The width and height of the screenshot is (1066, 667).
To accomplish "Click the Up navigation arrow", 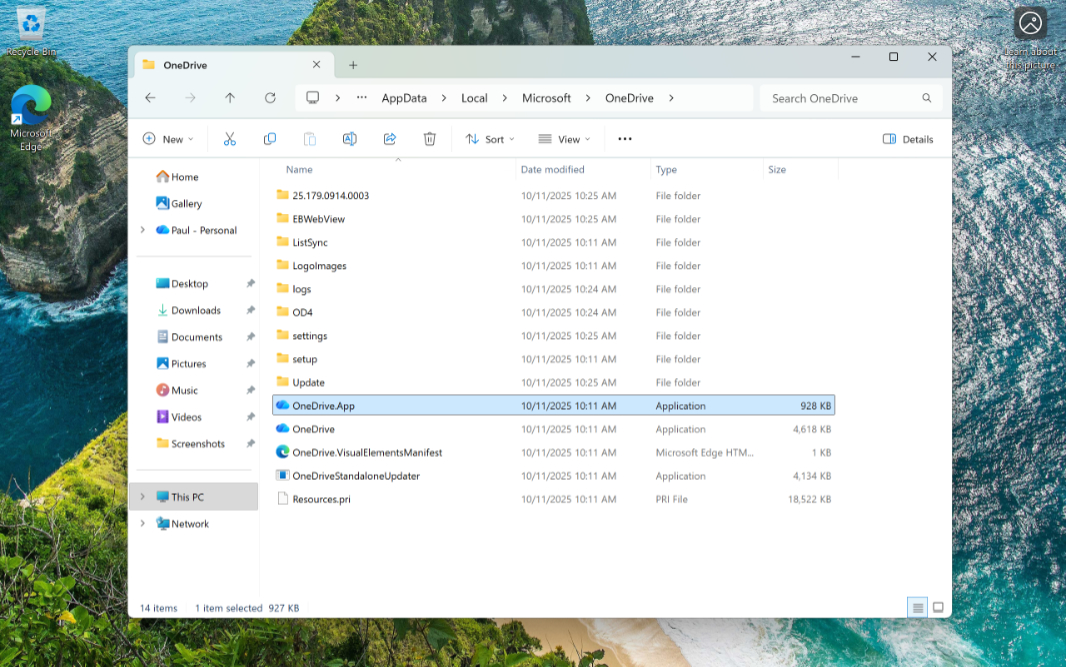I will point(229,97).
